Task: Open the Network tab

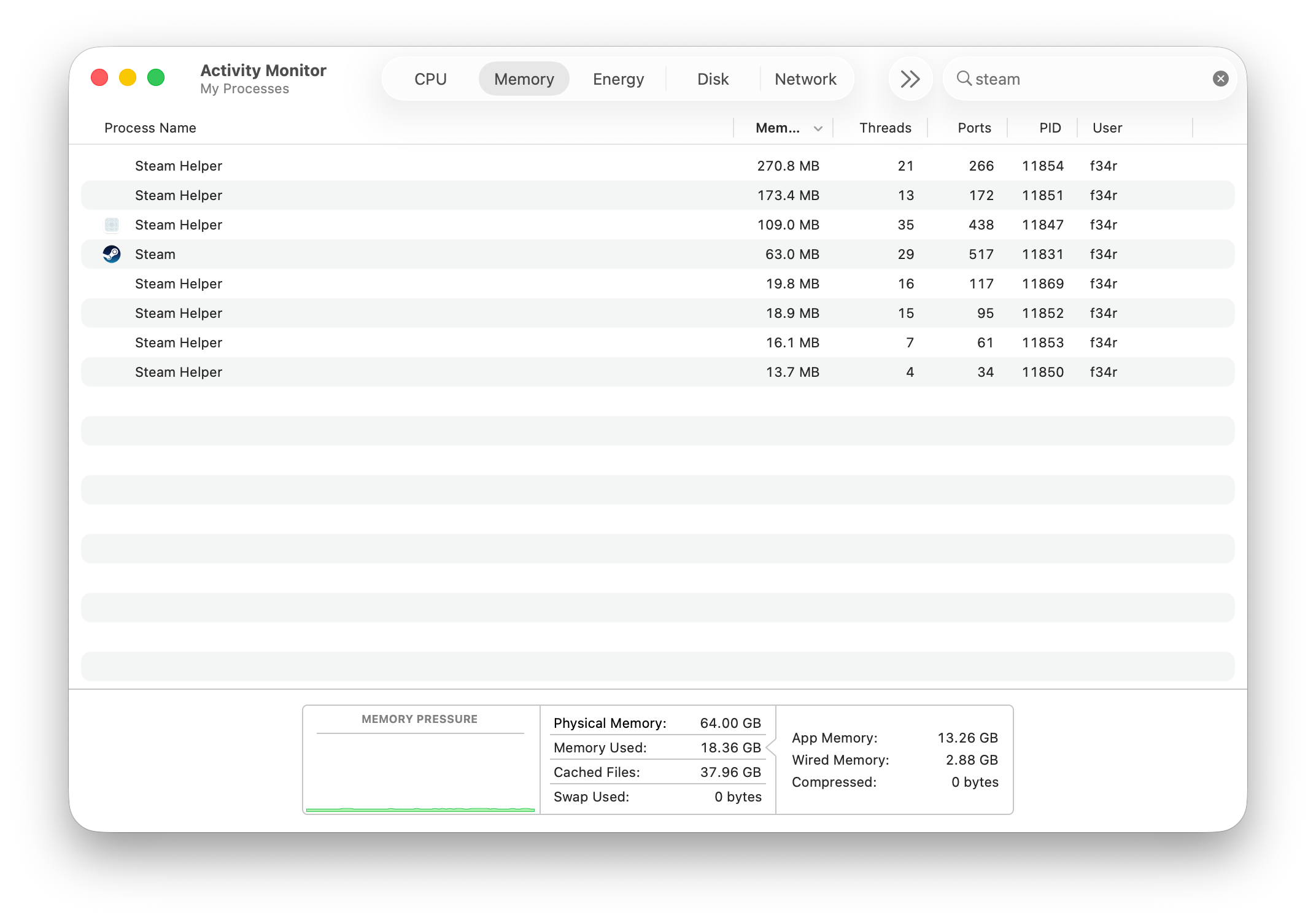Action: [805, 79]
